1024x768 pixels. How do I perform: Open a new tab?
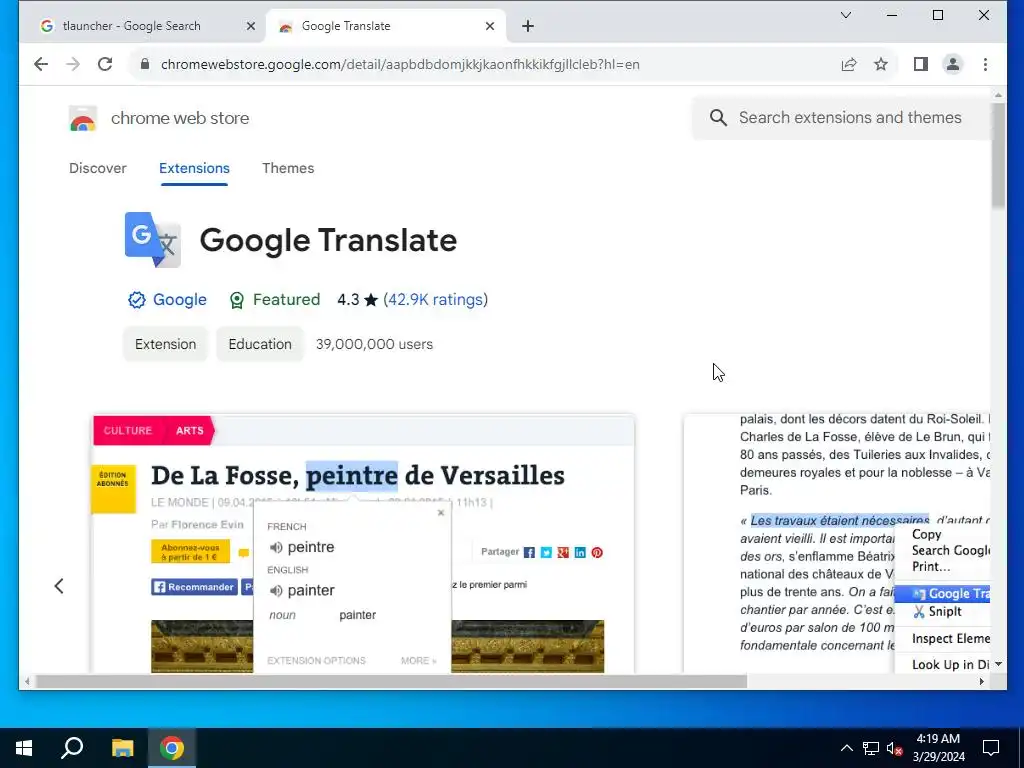(x=528, y=26)
